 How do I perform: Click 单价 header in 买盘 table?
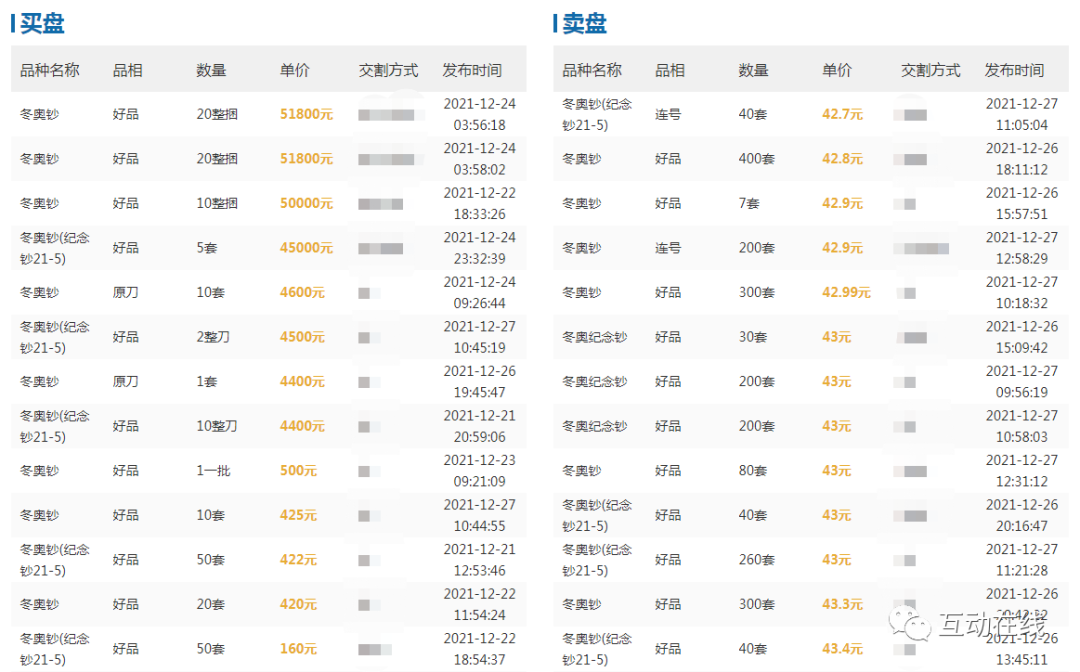click(295, 70)
